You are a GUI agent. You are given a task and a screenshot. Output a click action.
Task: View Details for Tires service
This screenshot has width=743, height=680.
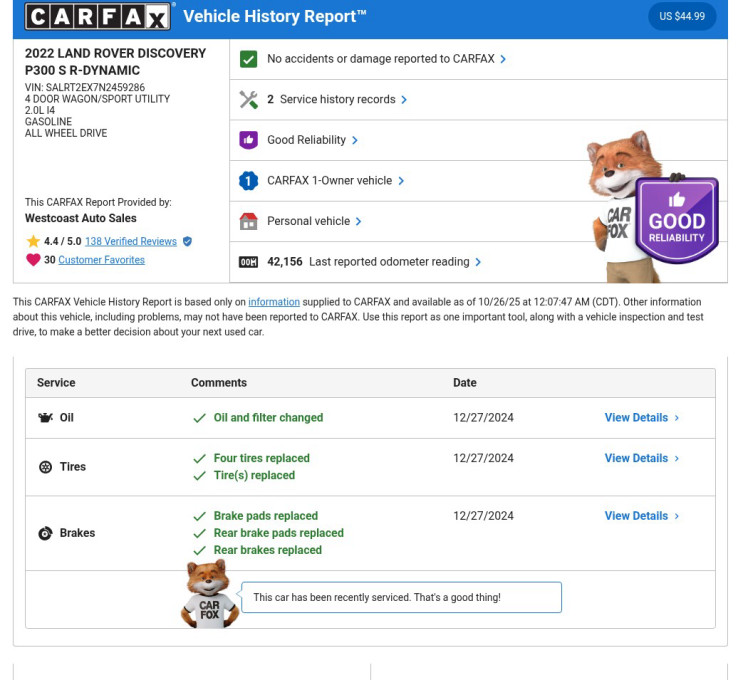641,458
